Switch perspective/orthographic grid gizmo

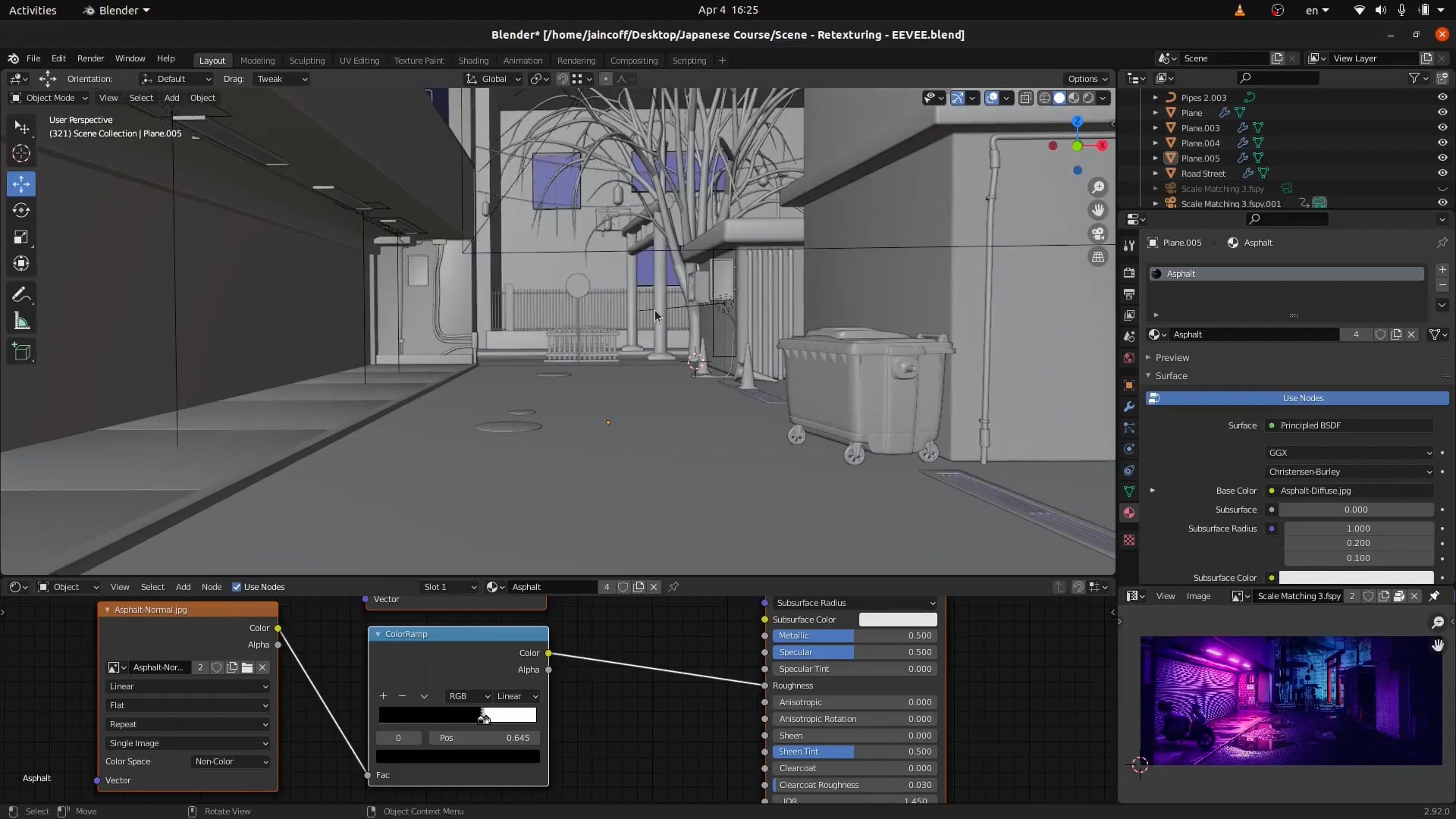click(x=1098, y=256)
